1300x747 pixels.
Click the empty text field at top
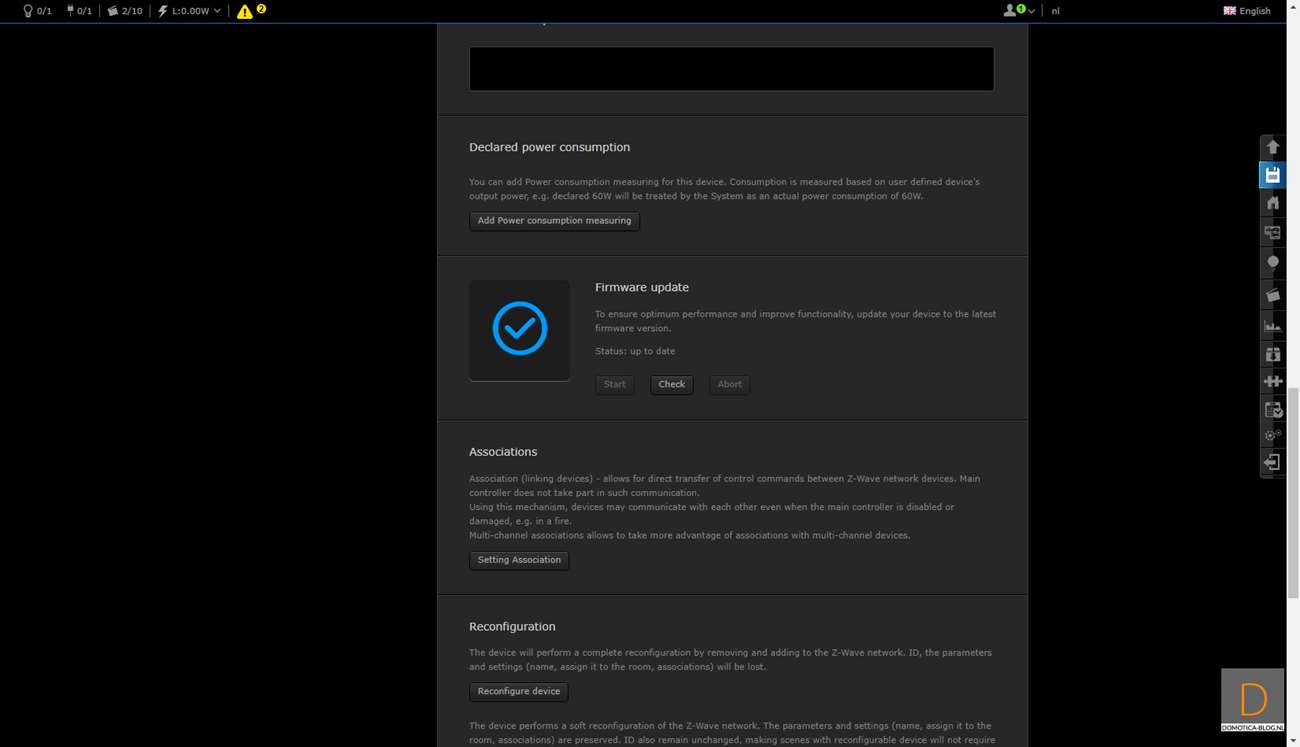(731, 69)
